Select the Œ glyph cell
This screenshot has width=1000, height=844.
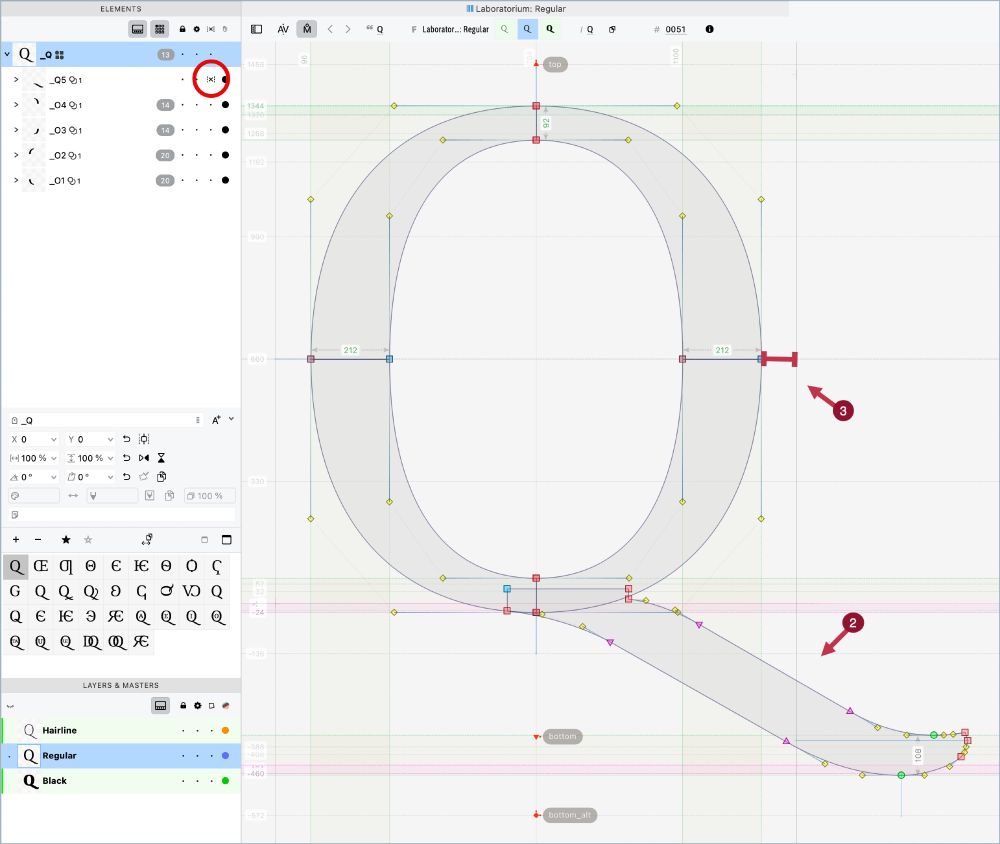pyautogui.click(x=41, y=566)
